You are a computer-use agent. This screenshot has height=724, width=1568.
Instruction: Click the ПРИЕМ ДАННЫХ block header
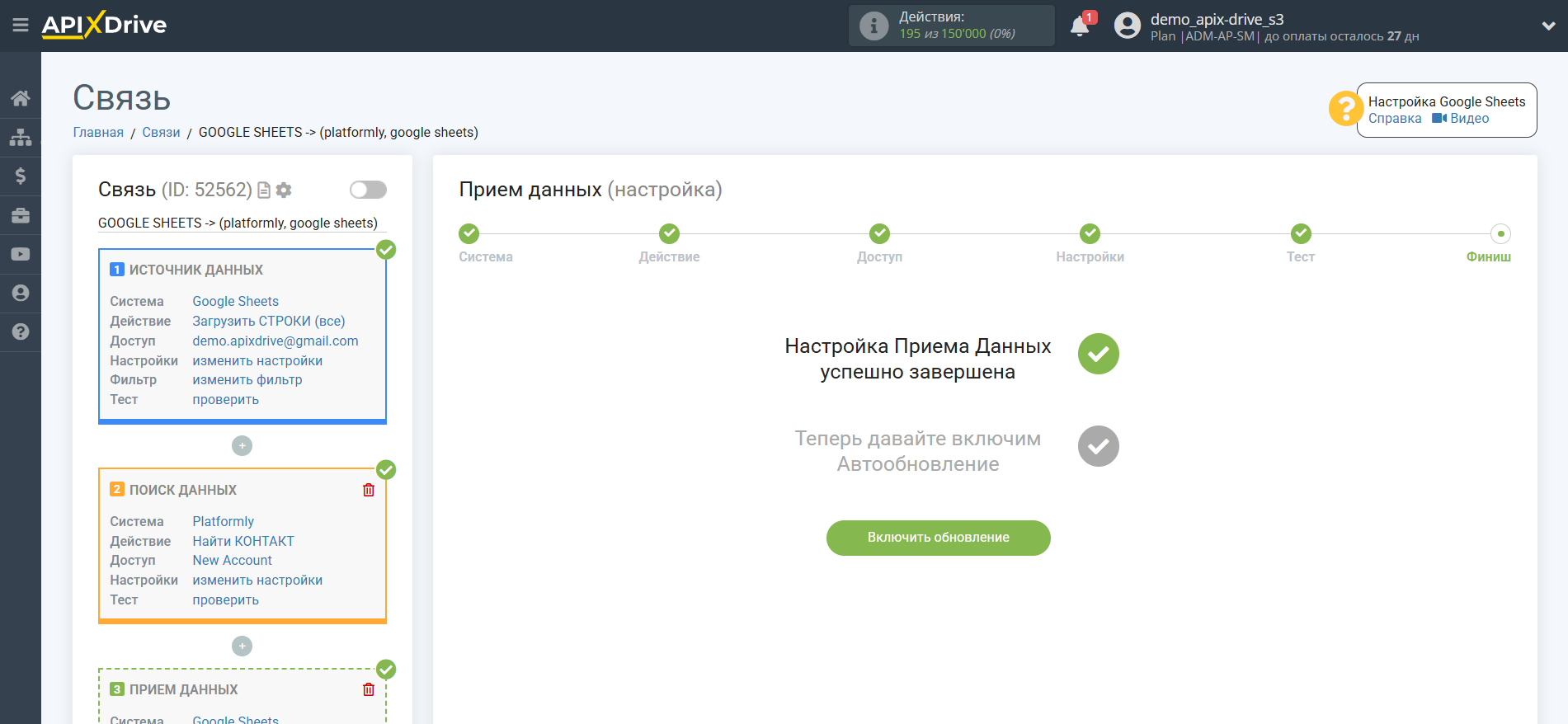tap(184, 689)
